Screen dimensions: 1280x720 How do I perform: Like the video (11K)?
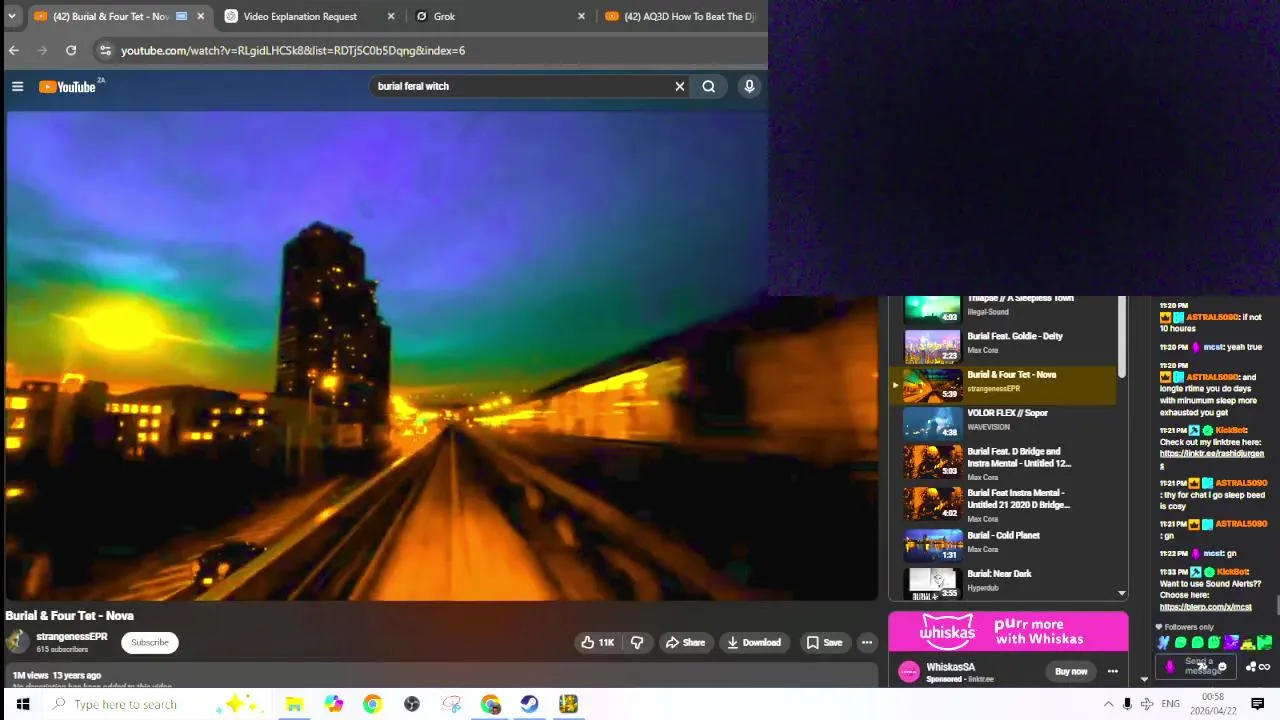point(598,643)
